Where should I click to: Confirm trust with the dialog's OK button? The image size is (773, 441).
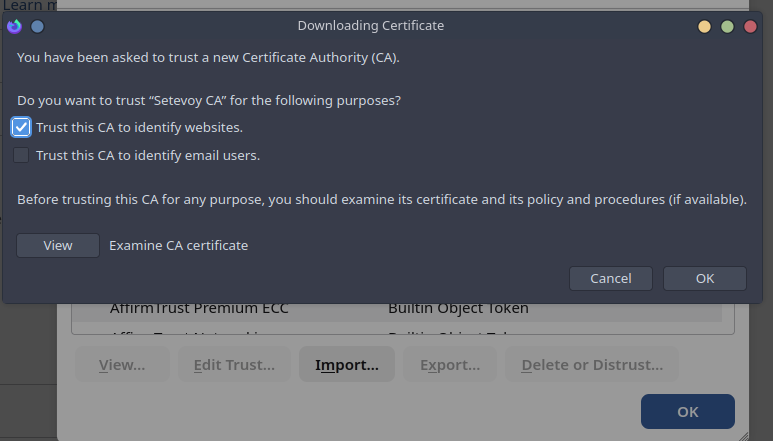click(x=704, y=278)
